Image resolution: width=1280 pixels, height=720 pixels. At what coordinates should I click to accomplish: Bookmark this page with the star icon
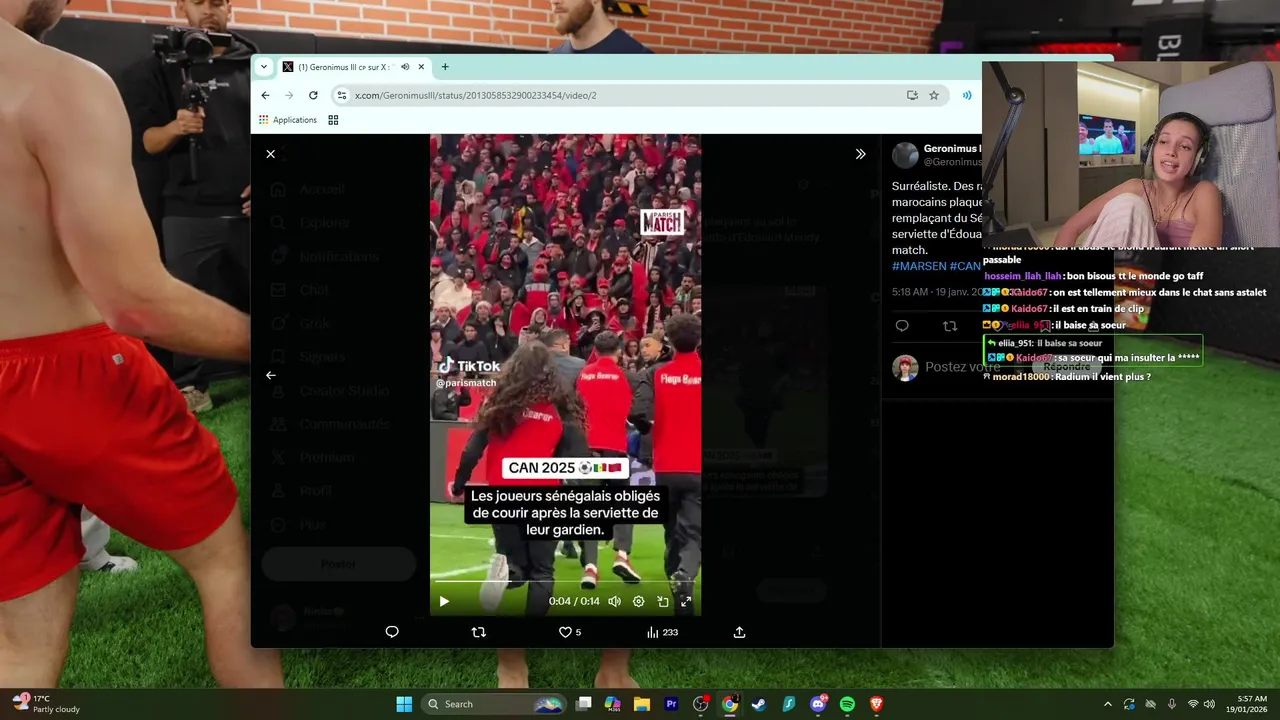coord(934,95)
